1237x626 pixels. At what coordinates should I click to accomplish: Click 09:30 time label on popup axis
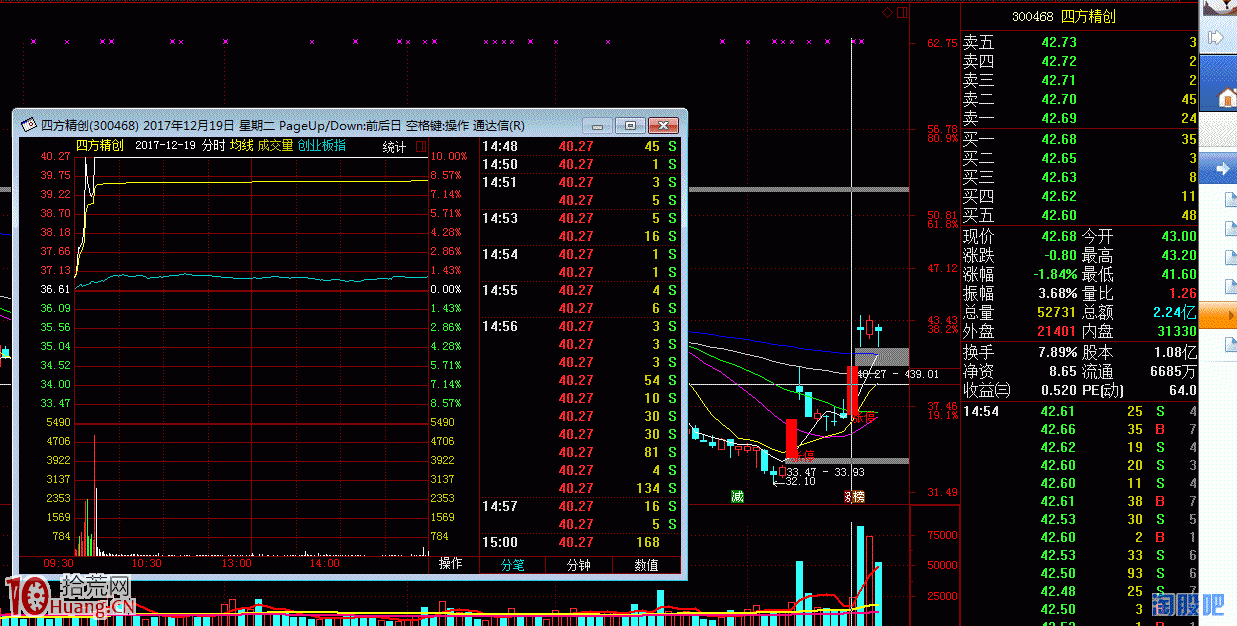[x=60, y=563]
